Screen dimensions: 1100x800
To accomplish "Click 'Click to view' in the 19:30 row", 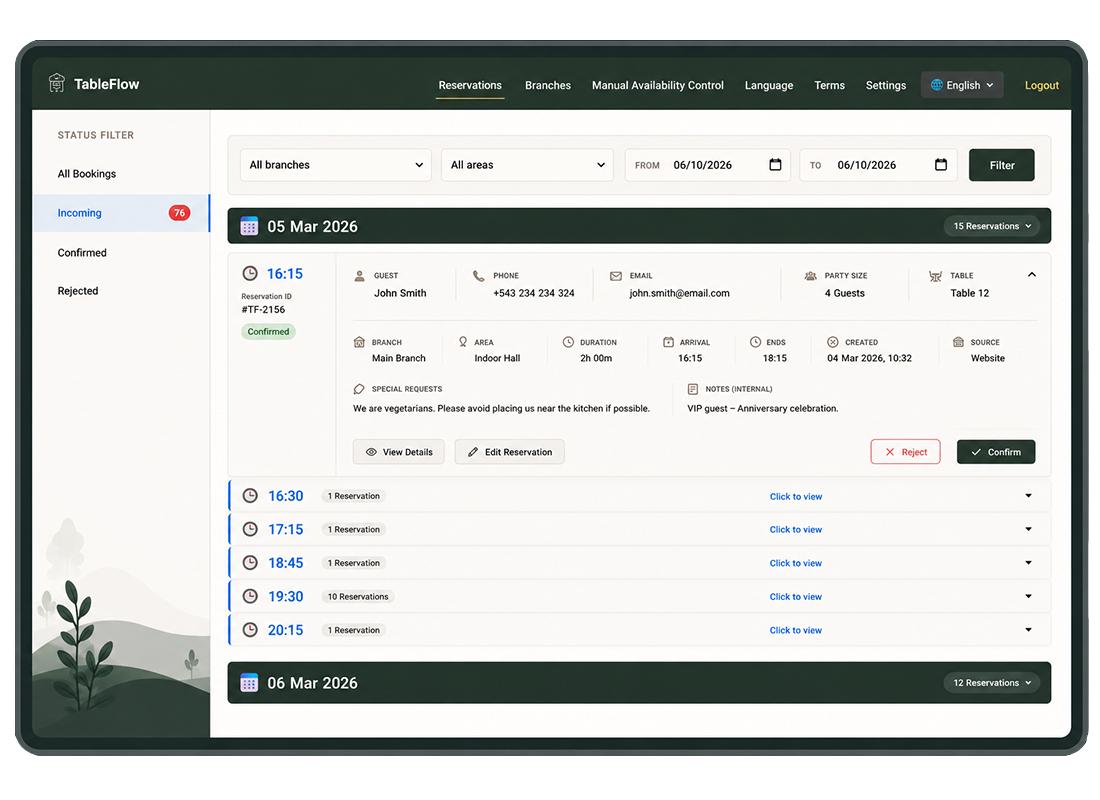I will click(796, 596).
